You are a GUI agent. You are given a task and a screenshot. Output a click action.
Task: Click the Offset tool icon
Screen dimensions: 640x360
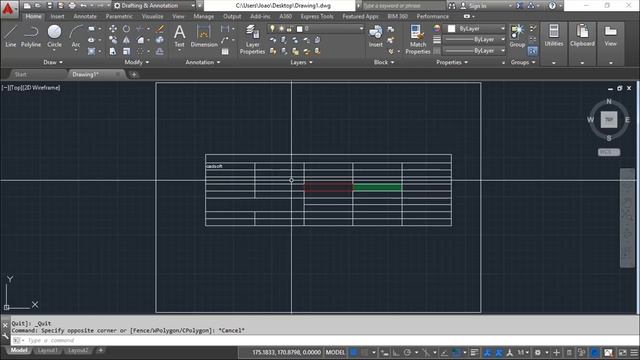pos(160,51)
